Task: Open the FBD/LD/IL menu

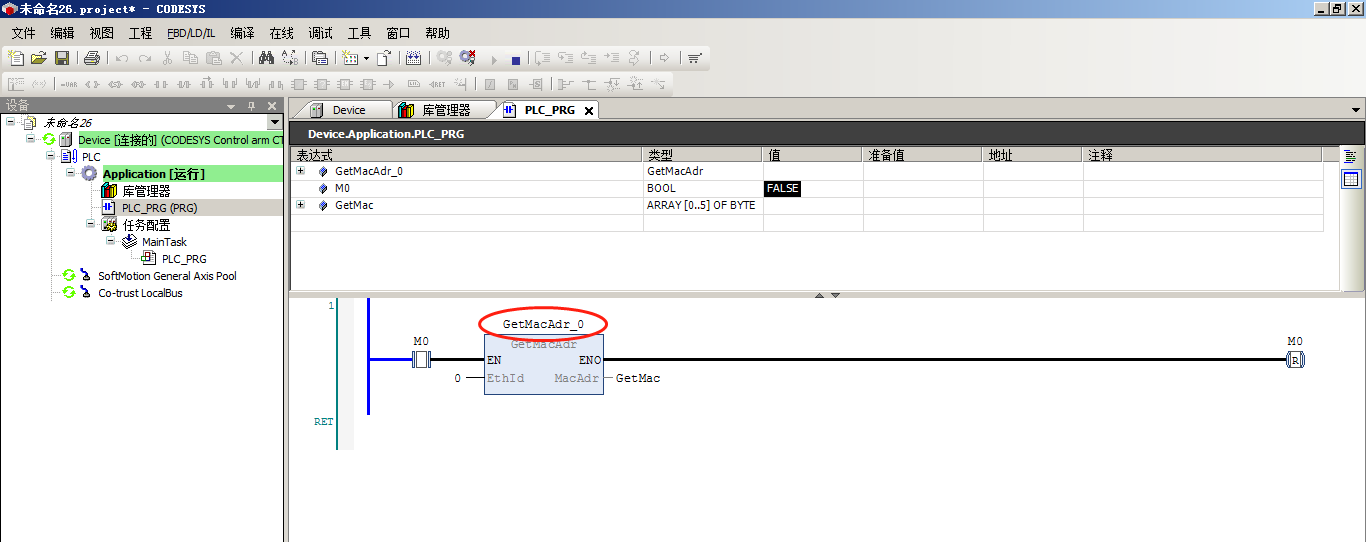Action: coord(191,33)
